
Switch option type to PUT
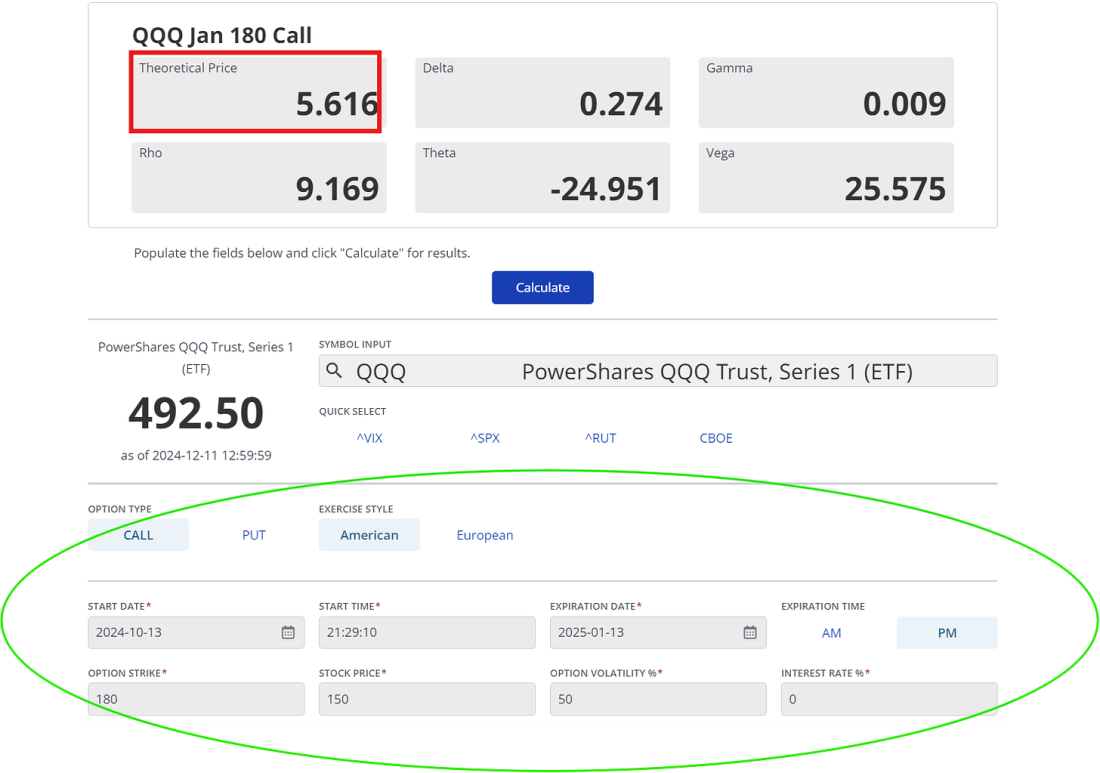click(253, 534)
